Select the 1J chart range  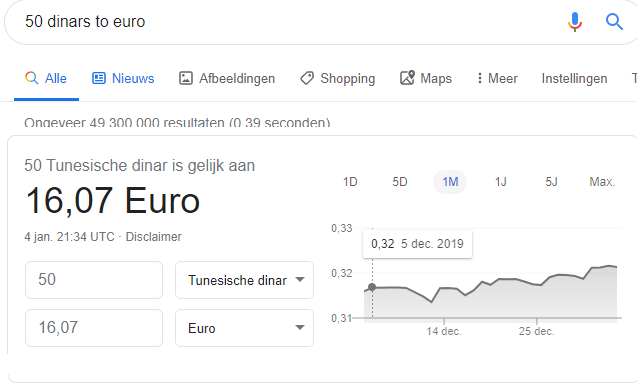[500, 182]
